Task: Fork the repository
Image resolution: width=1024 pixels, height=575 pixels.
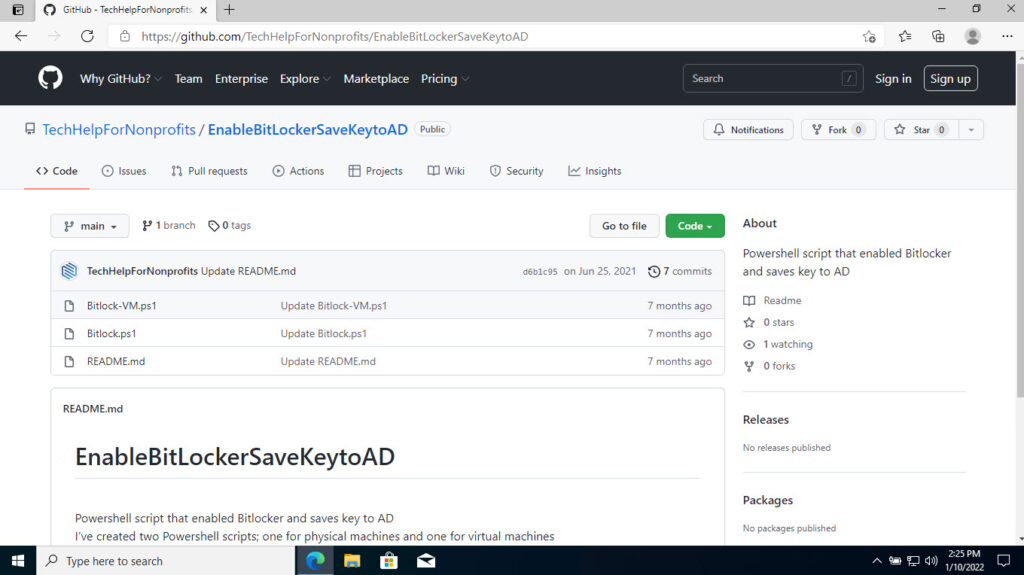Action: coord(838,129)
